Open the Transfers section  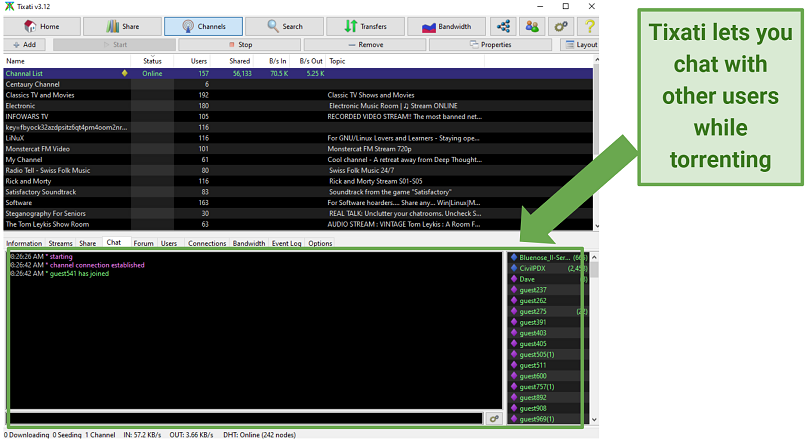(365, 26)
